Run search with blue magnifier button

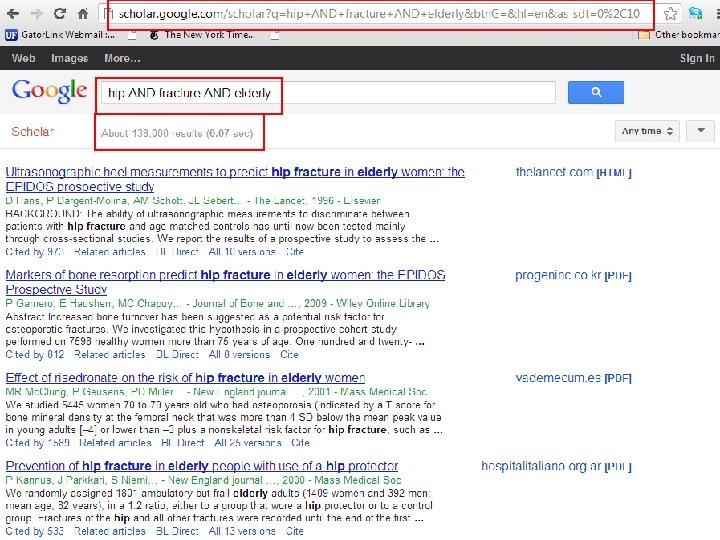596,92
